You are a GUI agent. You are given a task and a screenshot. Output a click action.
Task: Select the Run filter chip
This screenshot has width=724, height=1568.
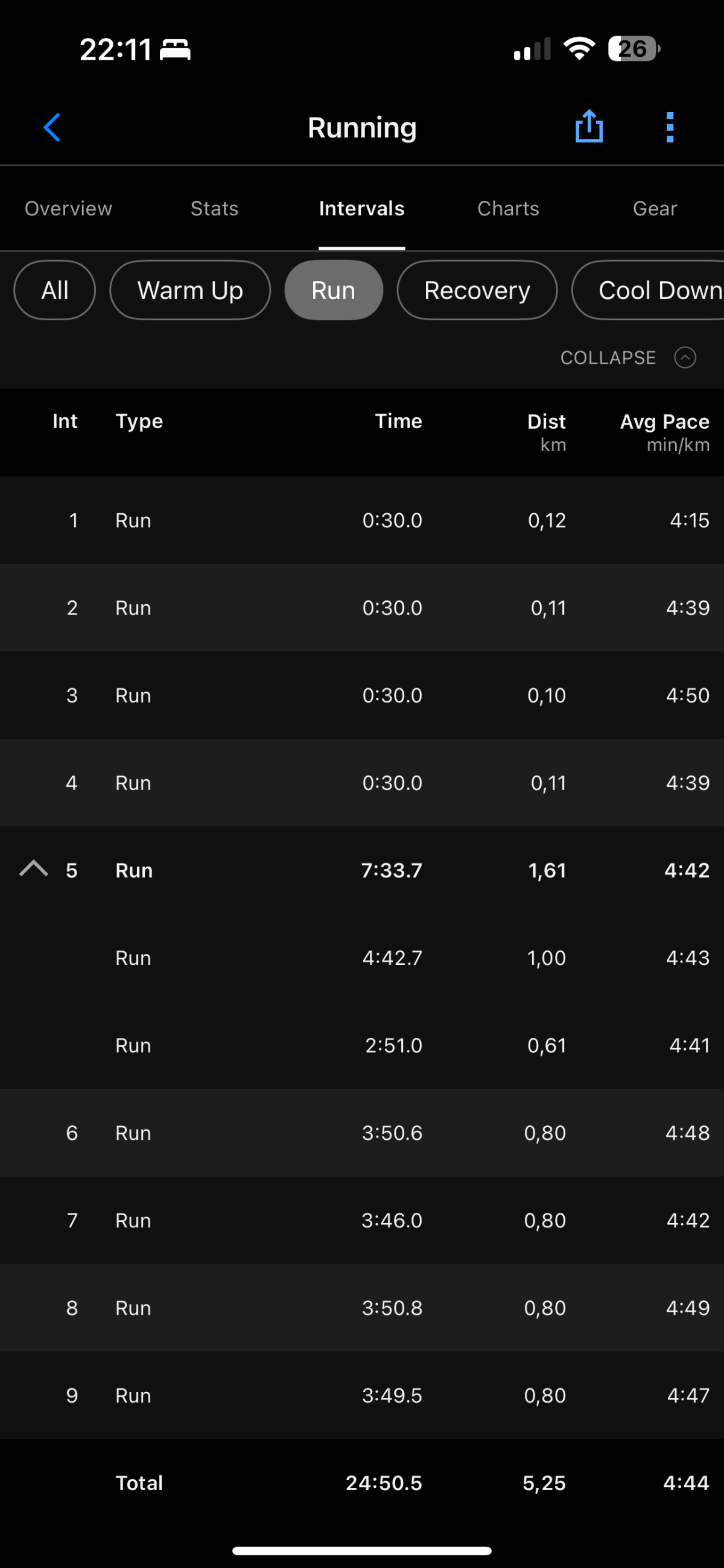[333, 290]
